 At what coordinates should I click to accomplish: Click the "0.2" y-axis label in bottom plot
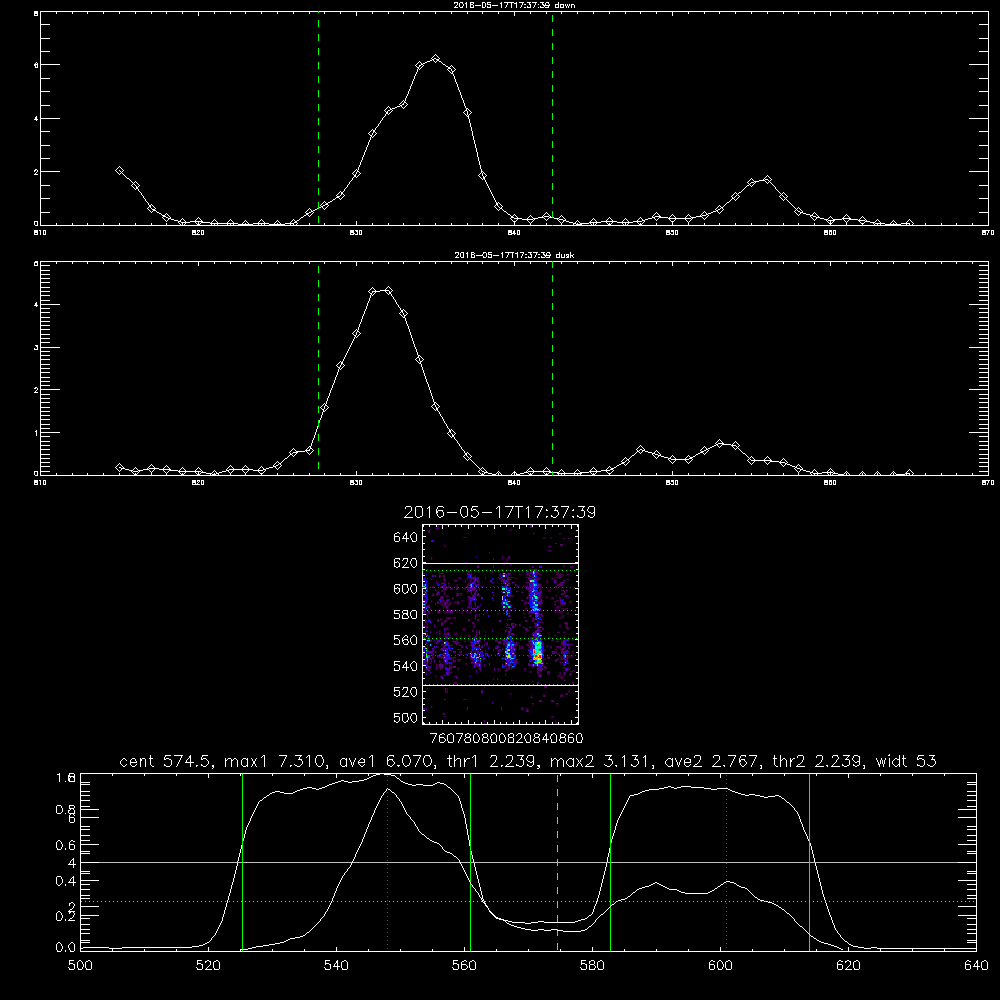pyautogui.click(x=66, y=916)
